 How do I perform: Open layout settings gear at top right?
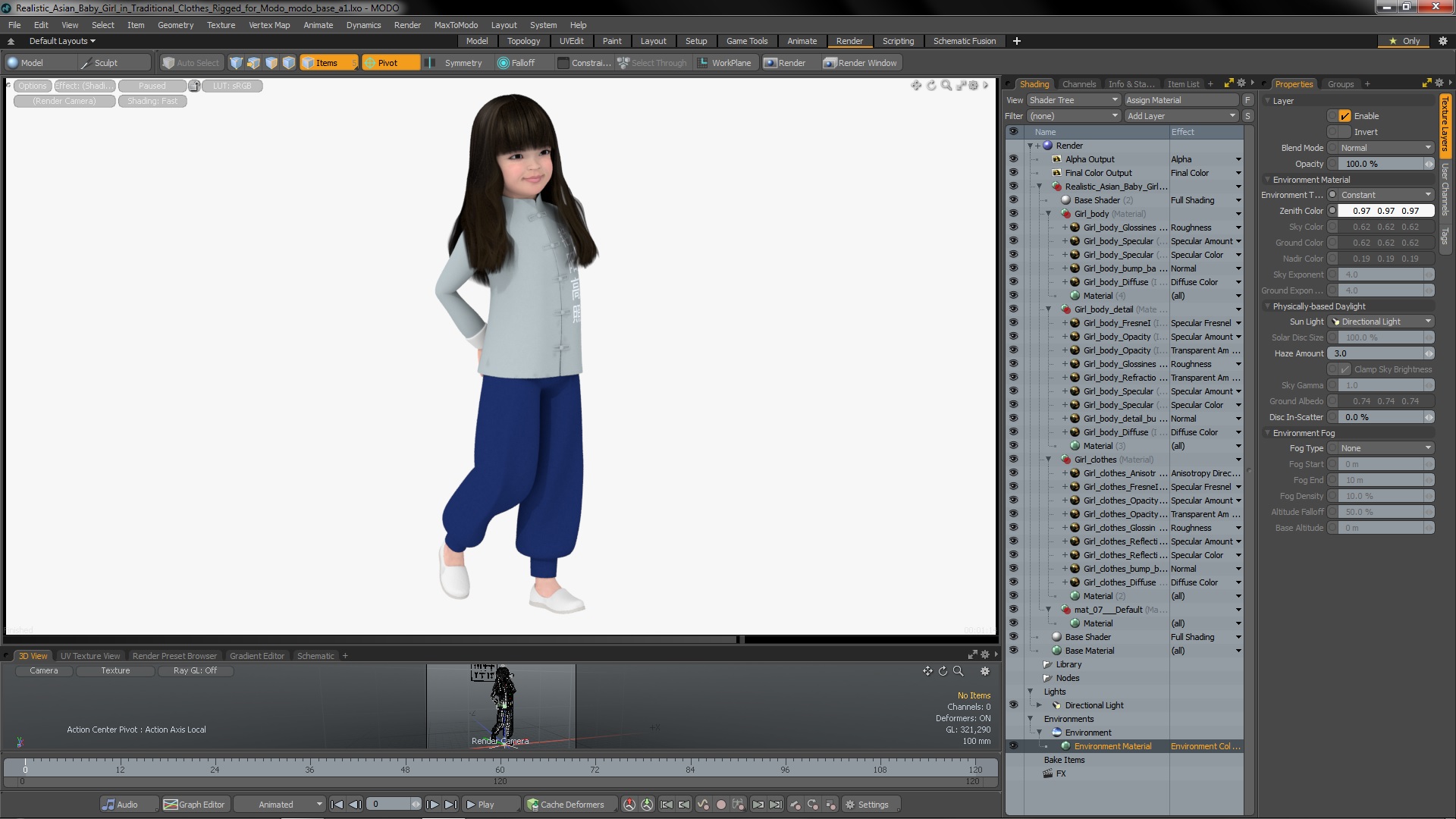(1443, 41)
